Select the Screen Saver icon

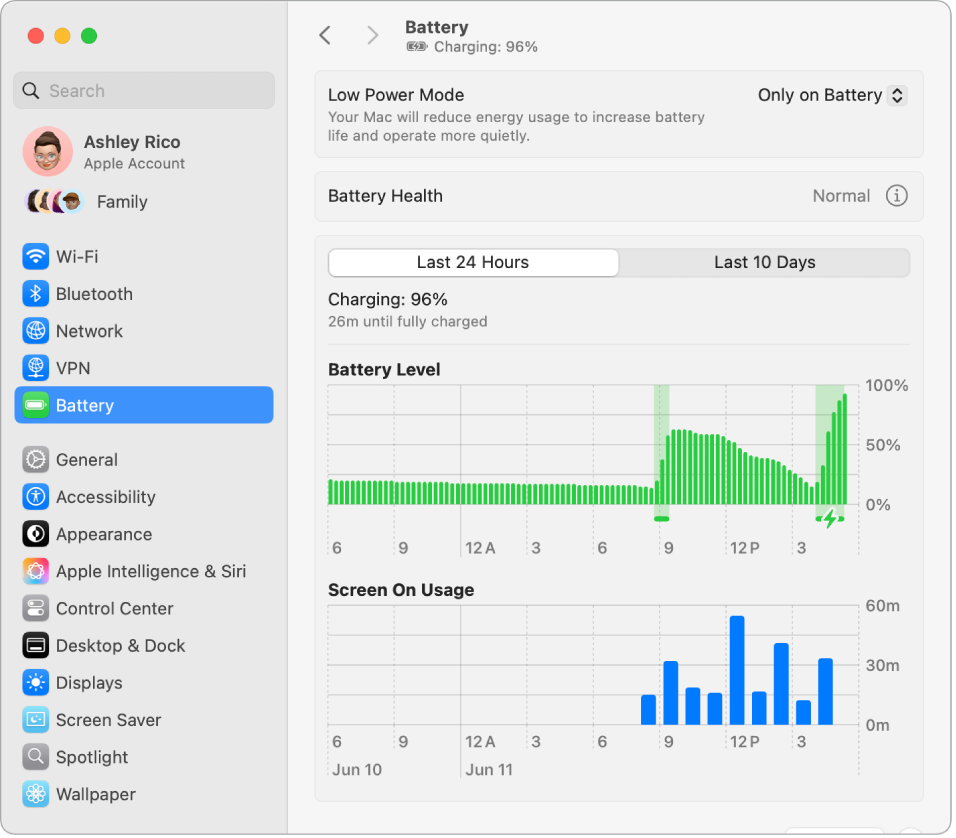coord(36,720)
